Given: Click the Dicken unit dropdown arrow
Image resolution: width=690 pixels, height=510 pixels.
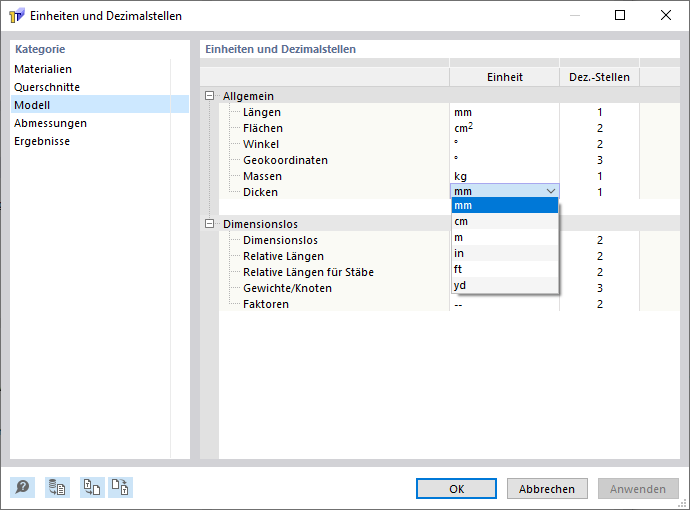Looking at the screenshot, I should click(x=550, y=191).
